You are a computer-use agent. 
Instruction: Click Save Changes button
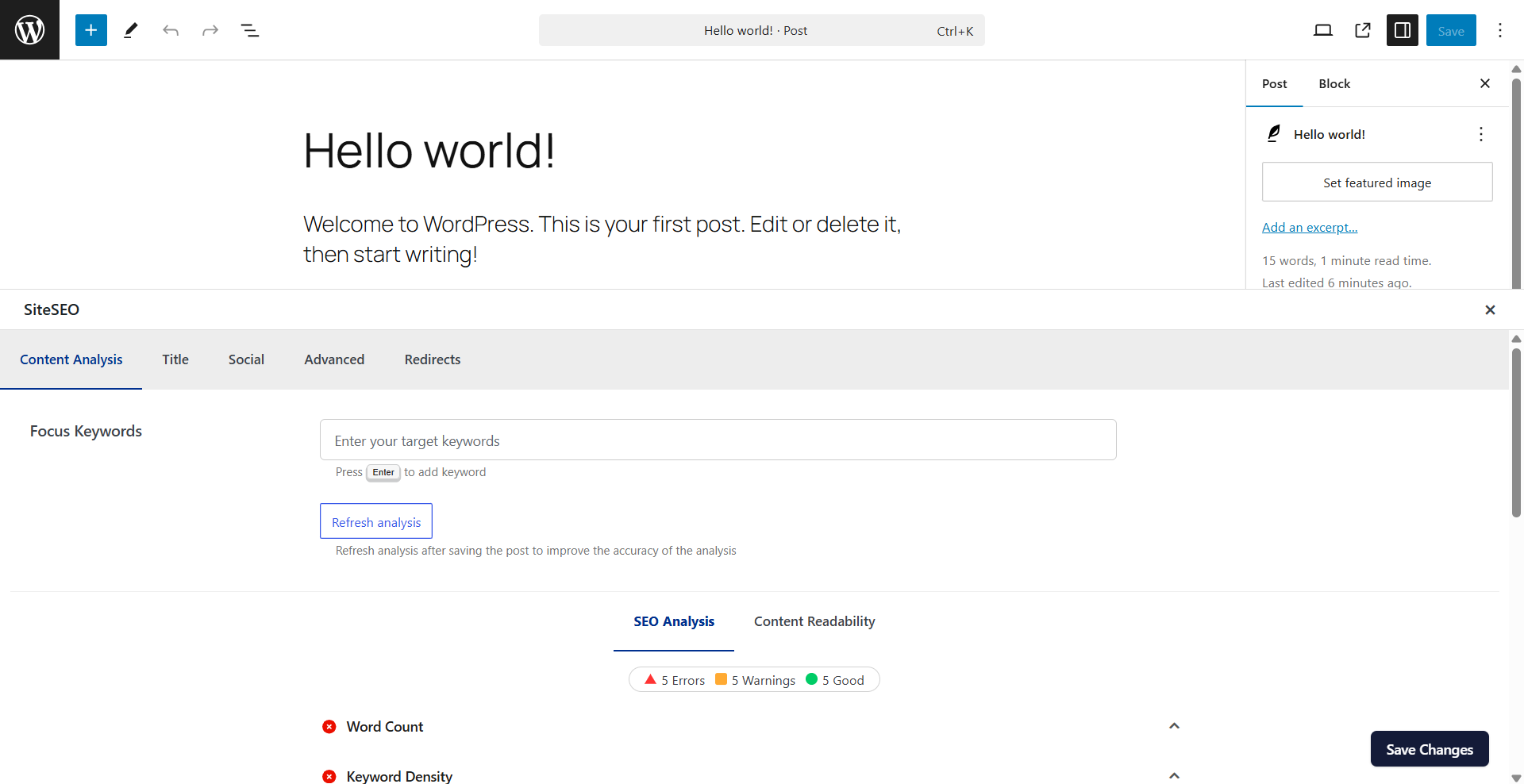[x=1430, y=749]
